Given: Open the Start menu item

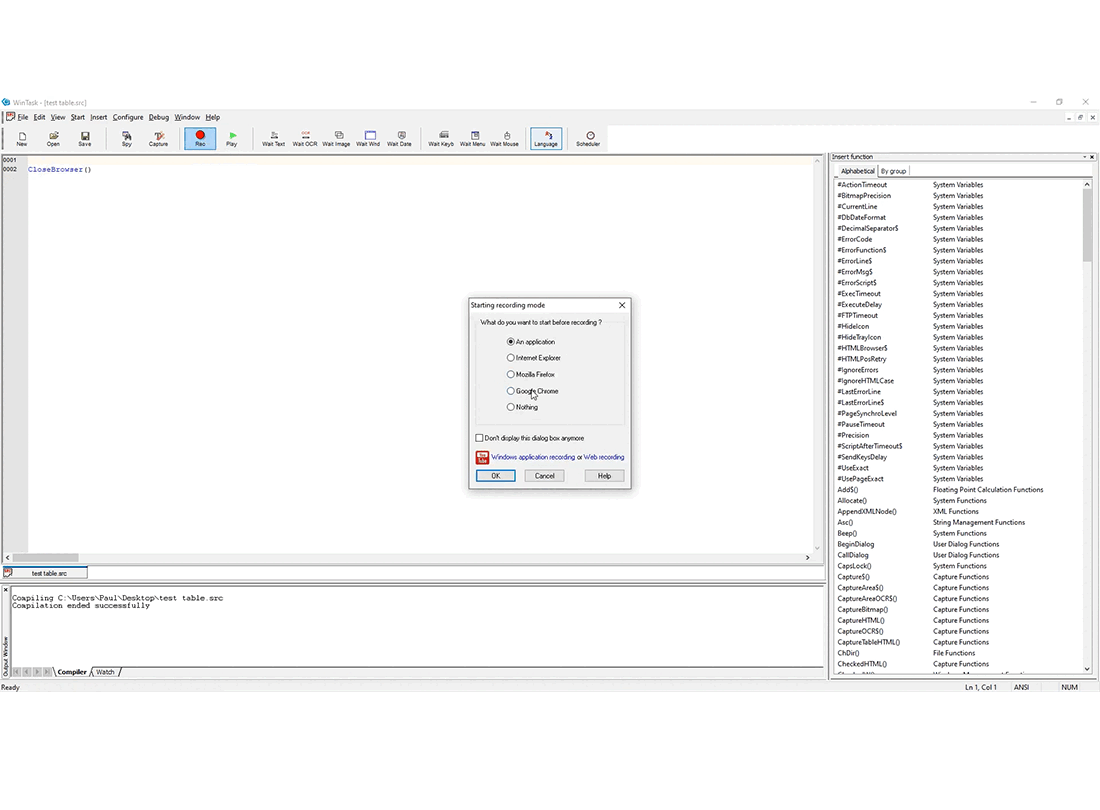Looking at the screenshot, I should click(x=77, y=117).
